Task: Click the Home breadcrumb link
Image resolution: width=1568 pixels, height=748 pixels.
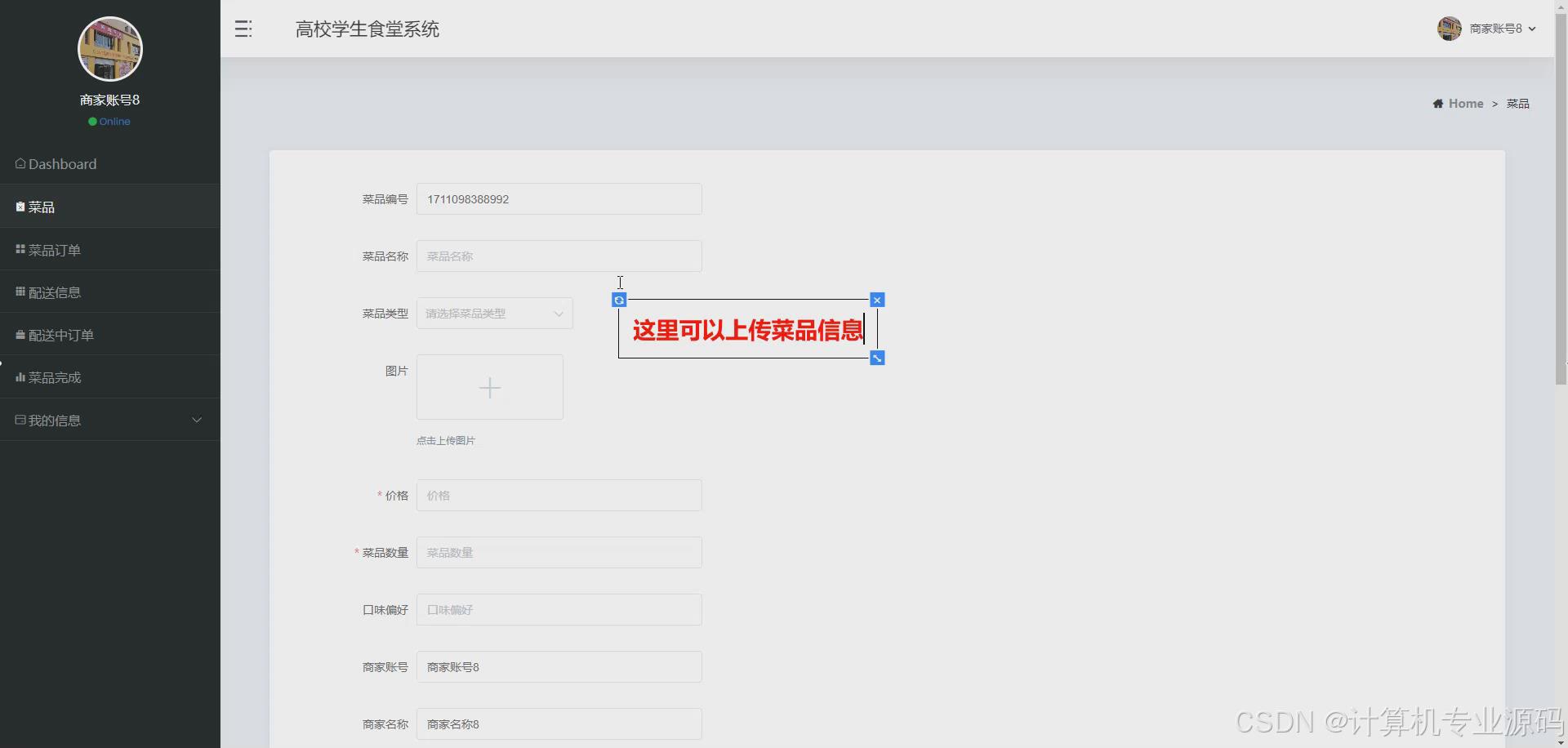Action: point(1466,103)
